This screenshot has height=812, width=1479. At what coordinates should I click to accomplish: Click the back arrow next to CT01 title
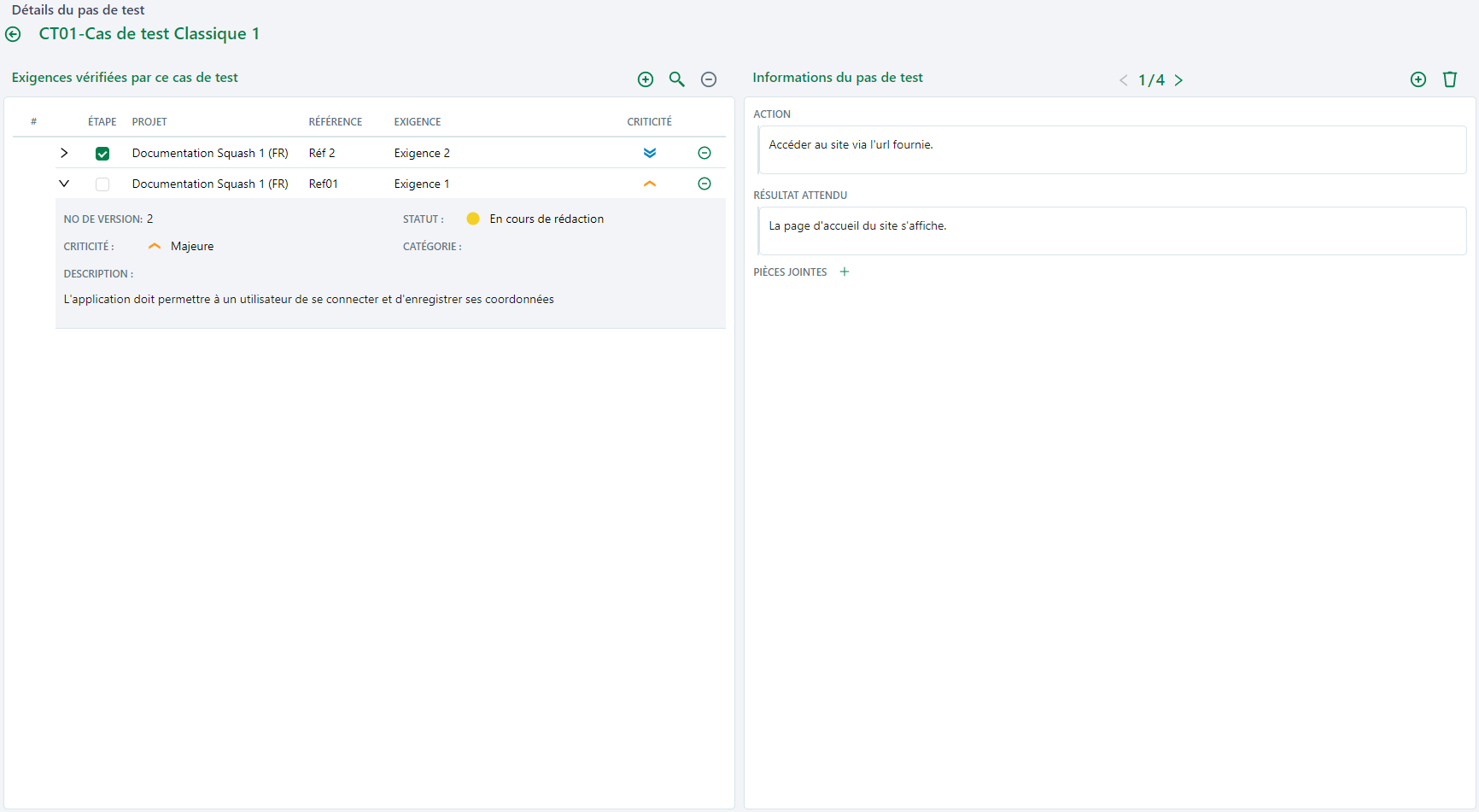click(x=14, y=34)
